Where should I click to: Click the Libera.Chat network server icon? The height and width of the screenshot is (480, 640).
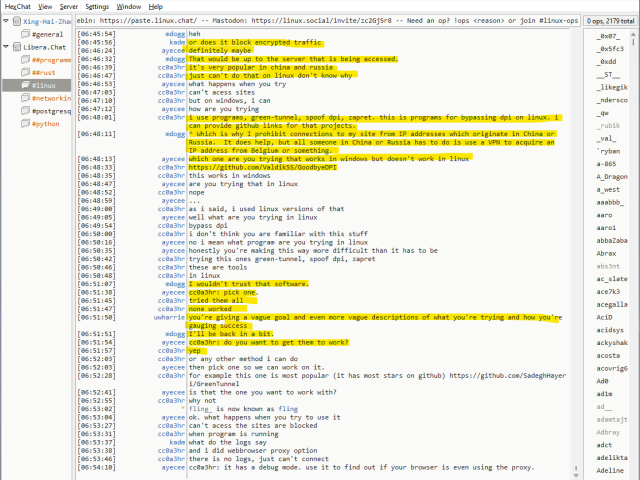(14, 47)
